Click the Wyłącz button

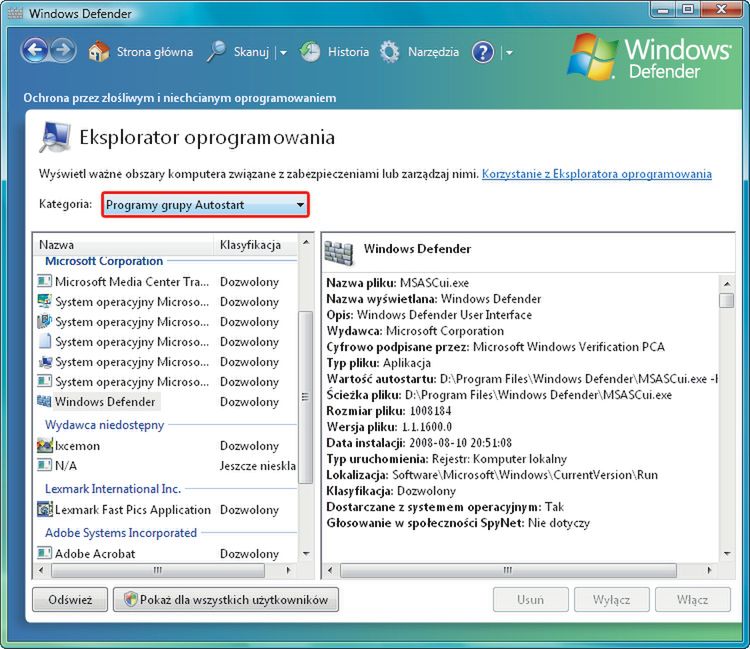click(x=611, y=599)
